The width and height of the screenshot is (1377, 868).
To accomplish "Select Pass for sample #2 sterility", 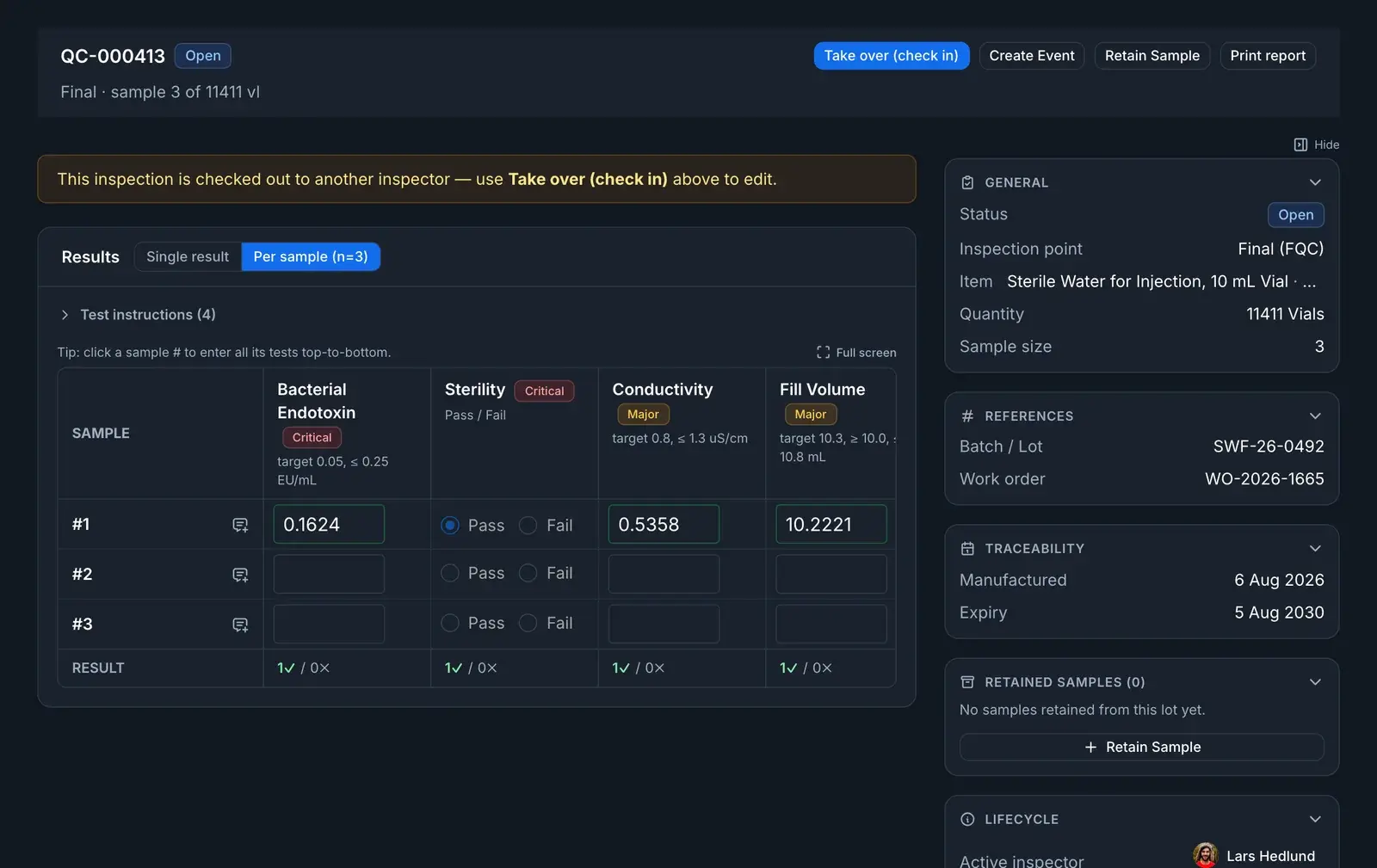I will tap(450, 573).
